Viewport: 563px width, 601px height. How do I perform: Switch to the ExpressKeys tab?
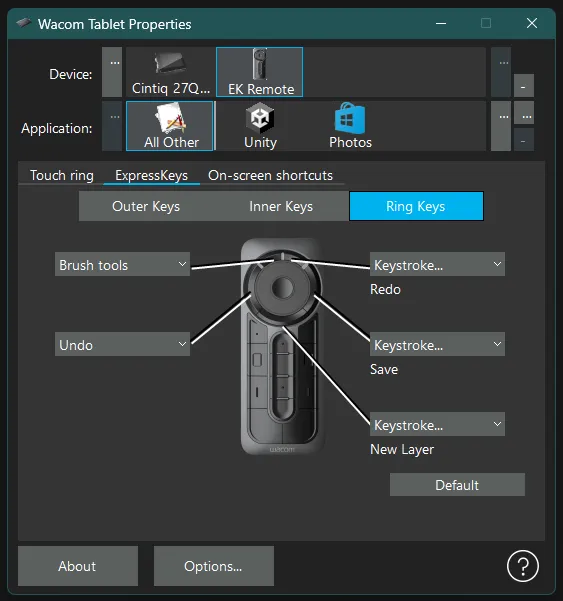pyautogui.click(x=151, y=176)
